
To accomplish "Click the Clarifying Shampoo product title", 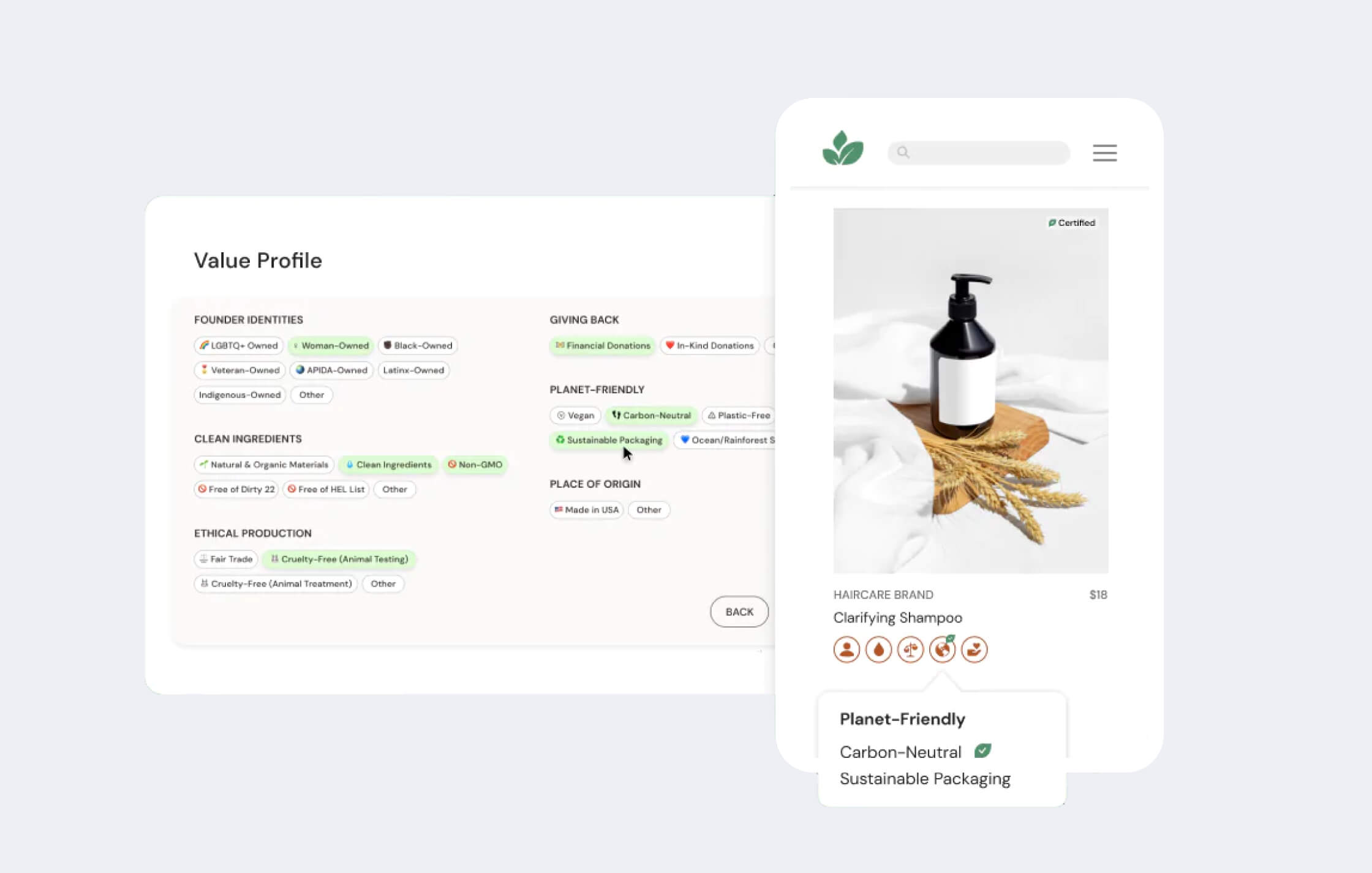I will coord(897,618).
